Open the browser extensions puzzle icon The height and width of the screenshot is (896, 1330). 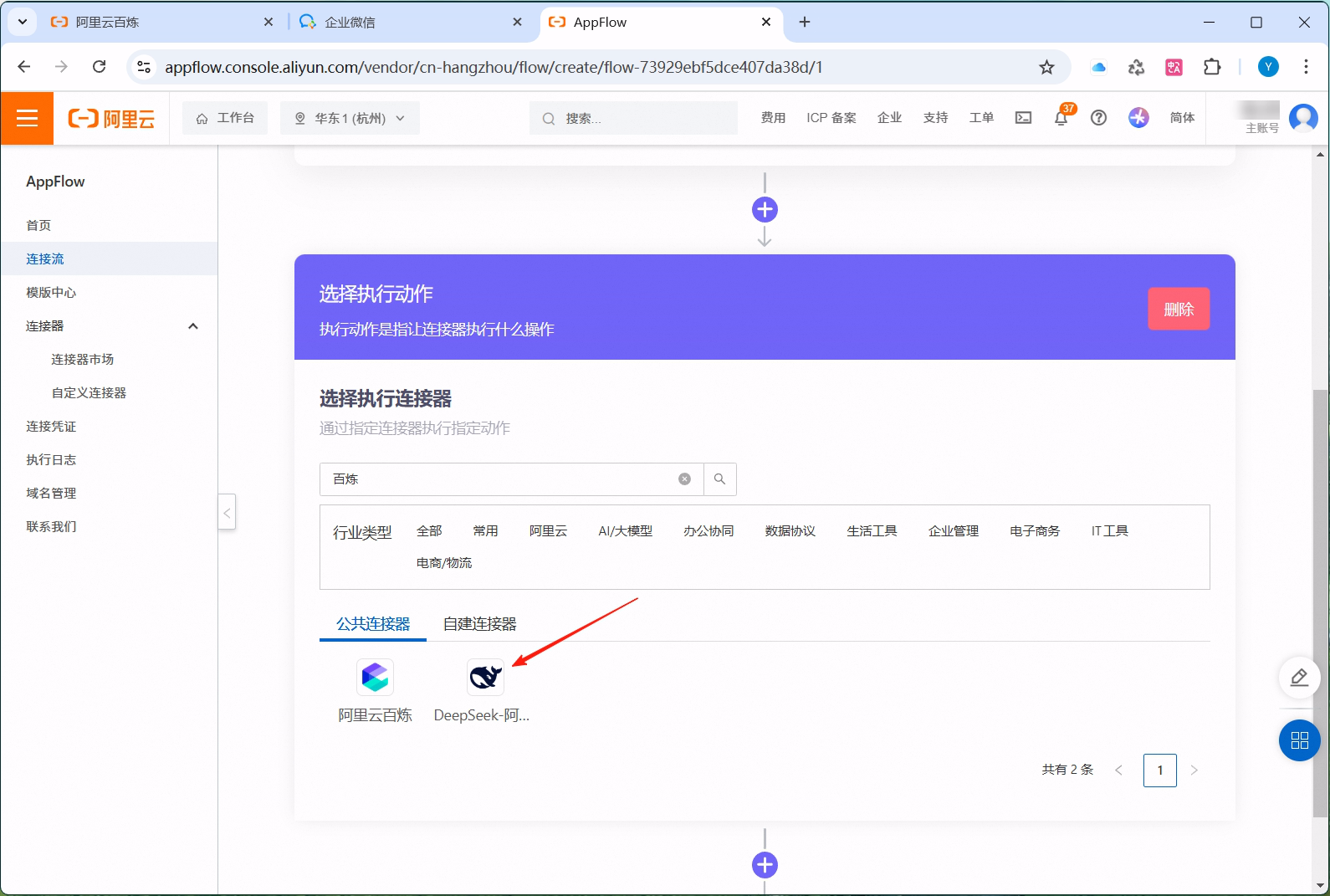click(x=1212, y=67)
